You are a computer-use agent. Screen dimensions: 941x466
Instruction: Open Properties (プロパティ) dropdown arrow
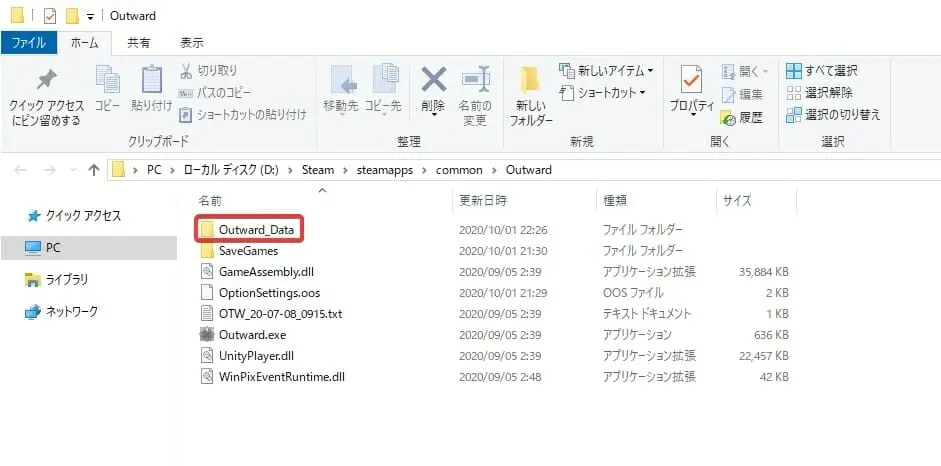point(692,116)
